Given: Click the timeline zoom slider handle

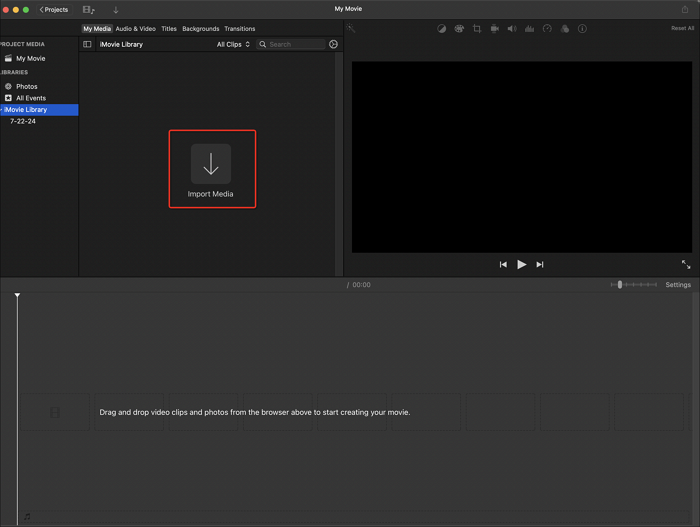Looking at the screenshot, I should point(620,284).
